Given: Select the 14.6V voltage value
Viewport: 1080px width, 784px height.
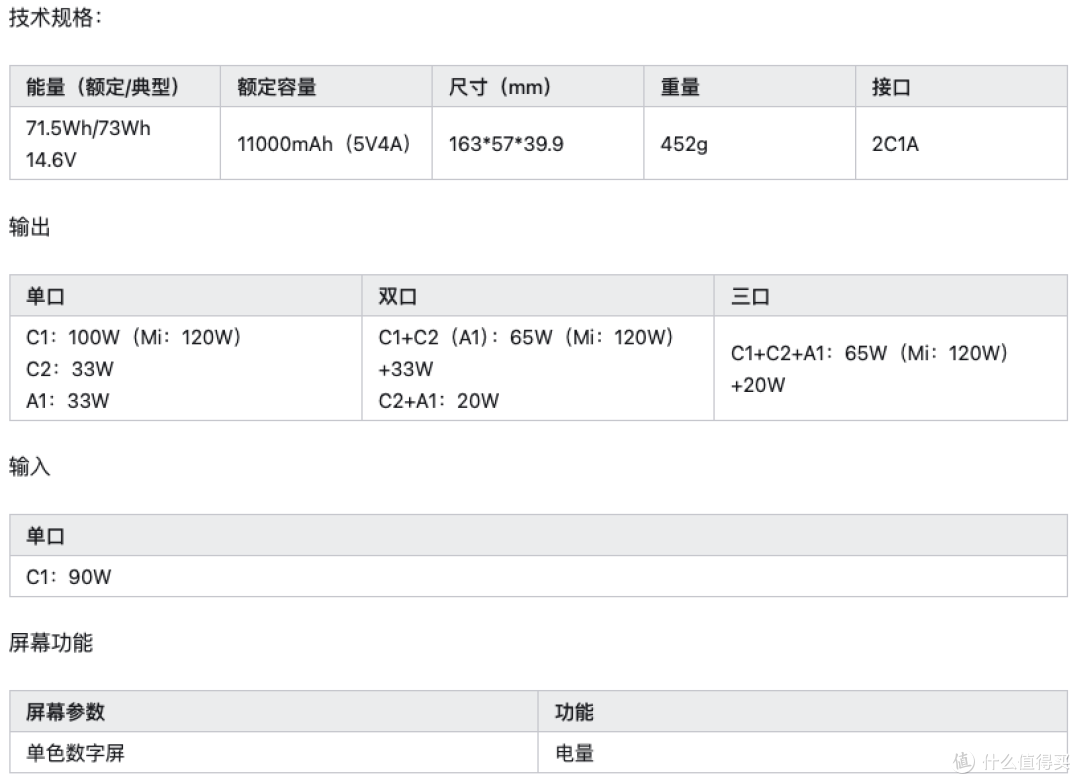Looking at the screenshot, I should 51,160.
